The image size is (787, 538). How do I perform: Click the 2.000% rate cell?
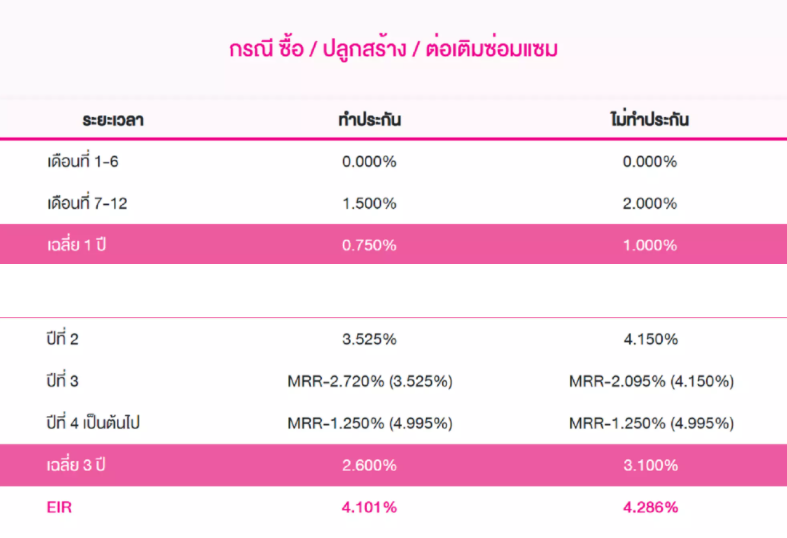click(x=650, y=203)
